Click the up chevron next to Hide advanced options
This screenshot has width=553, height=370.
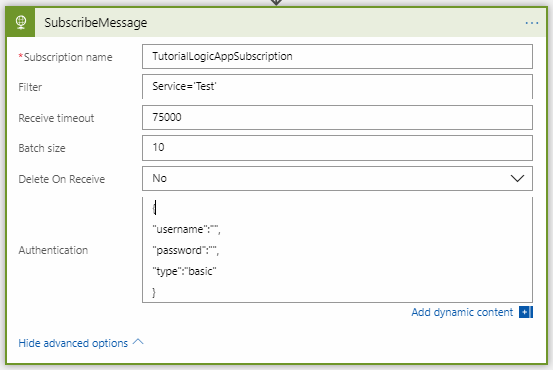tap(138, 342)
